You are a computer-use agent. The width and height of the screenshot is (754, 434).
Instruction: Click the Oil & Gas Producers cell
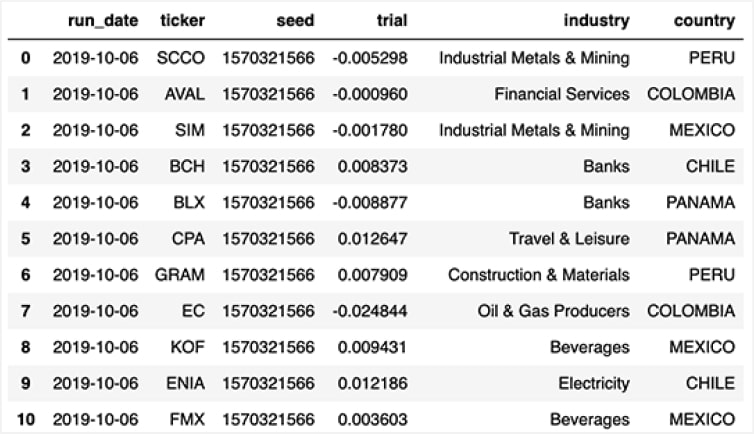[x=553, y=310]
